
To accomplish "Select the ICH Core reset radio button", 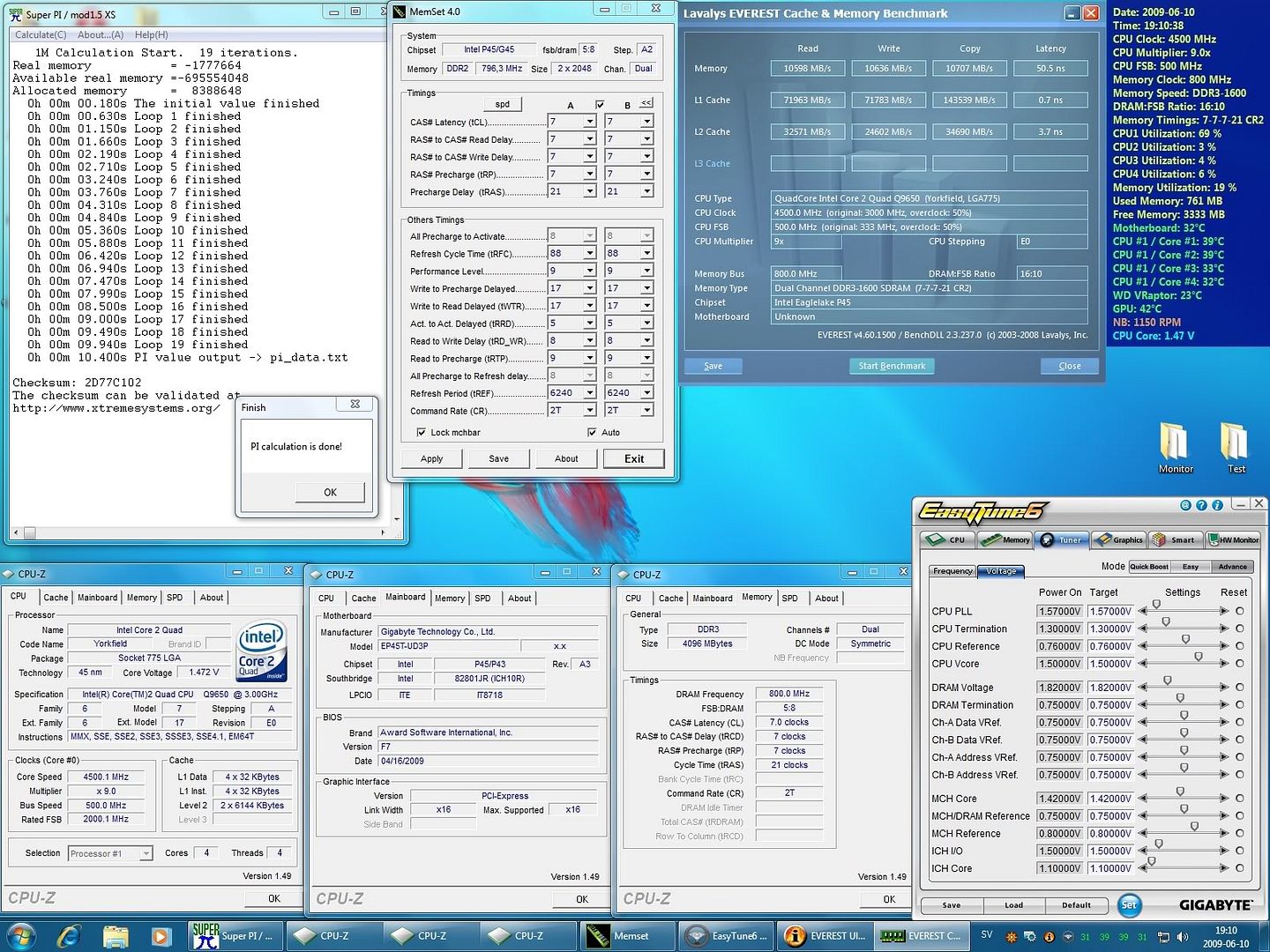I will (1240, 868).
